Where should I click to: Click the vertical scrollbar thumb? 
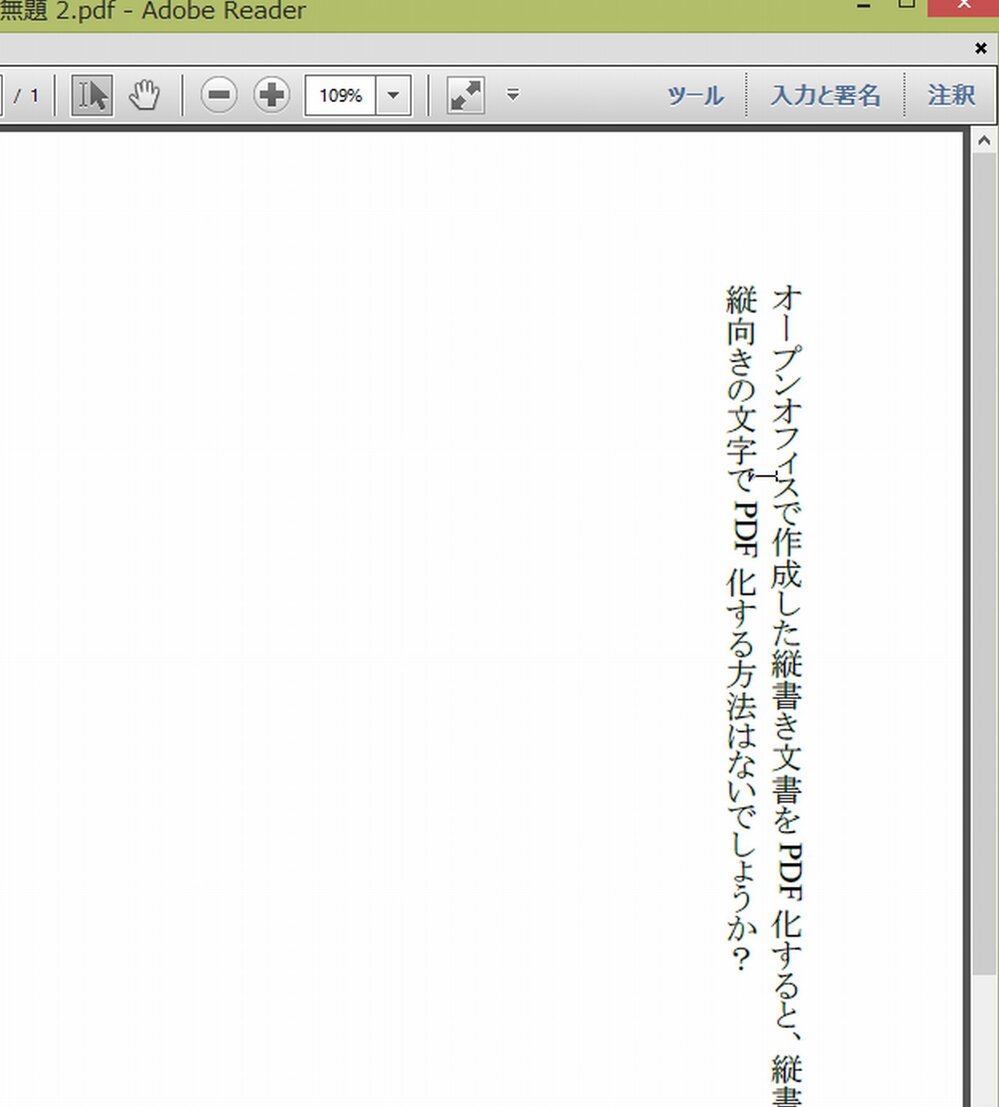pos(984,563)
